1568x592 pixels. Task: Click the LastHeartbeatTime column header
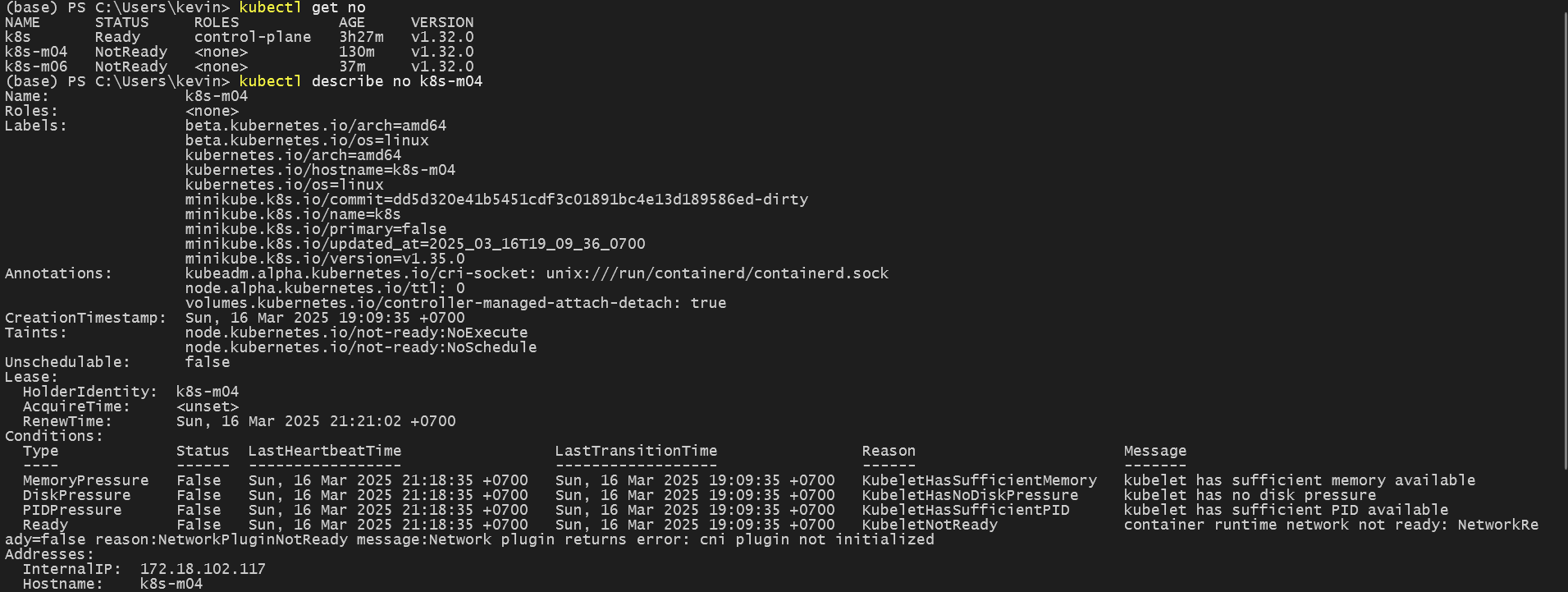(324, 451)
